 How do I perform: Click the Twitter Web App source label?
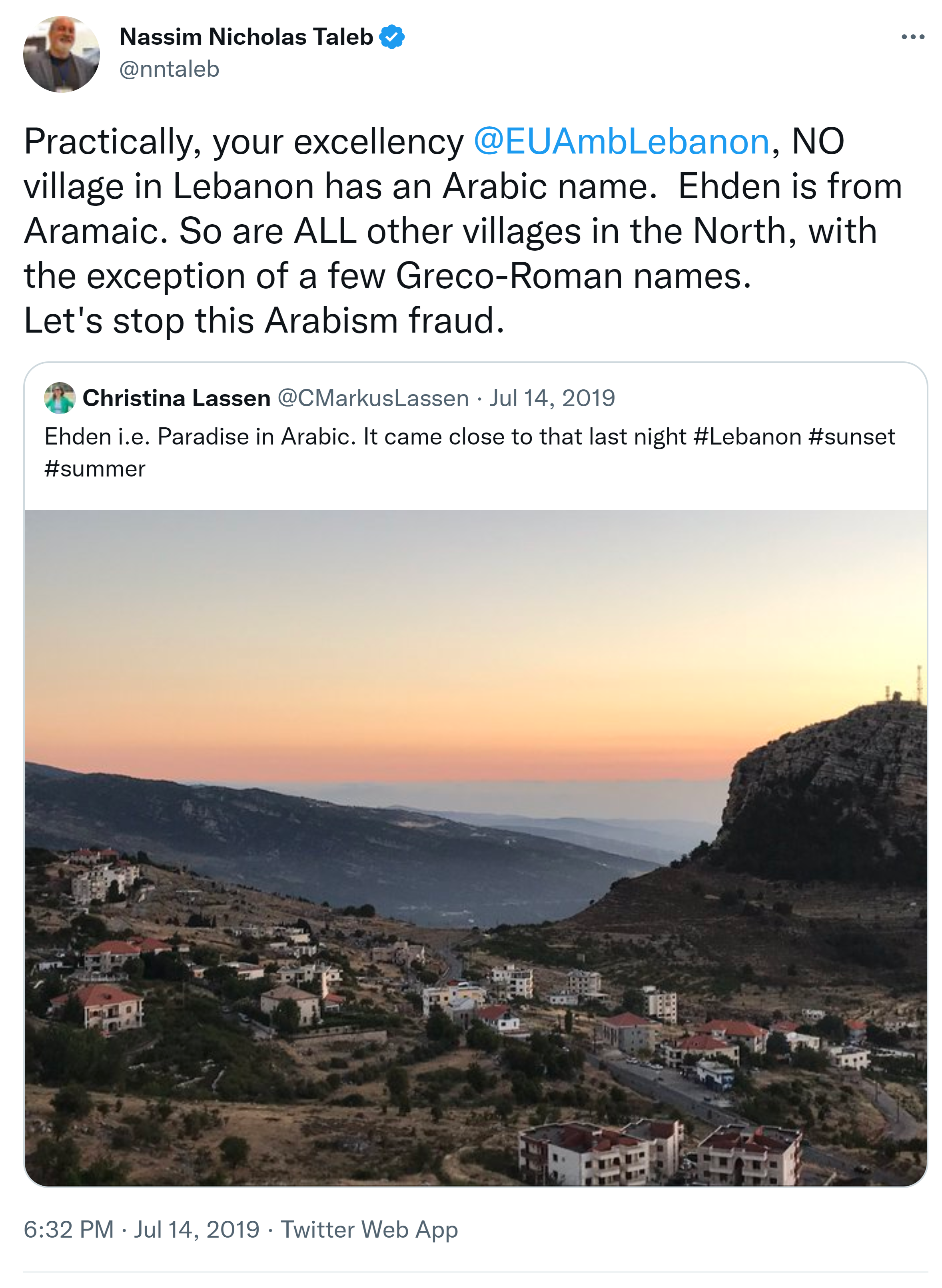pyautogui.click(x=369, y=1229)
